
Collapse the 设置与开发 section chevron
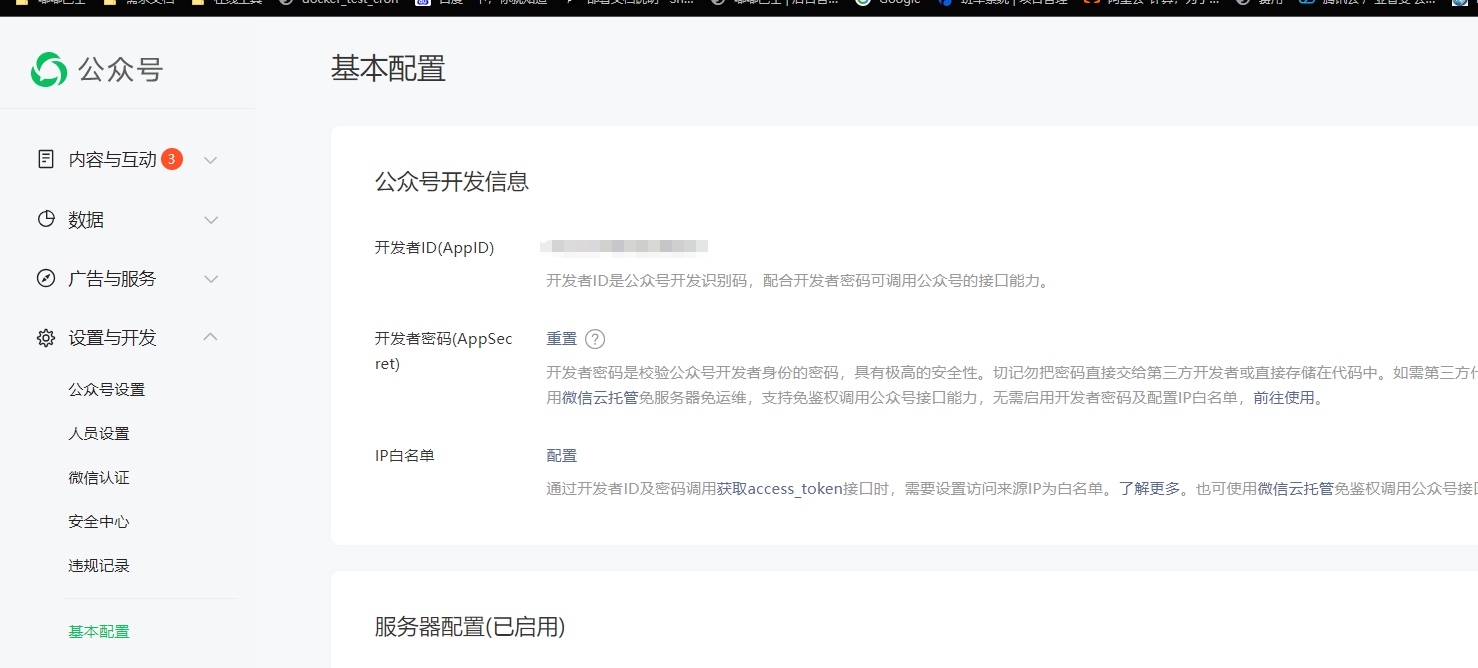point(210,337)
